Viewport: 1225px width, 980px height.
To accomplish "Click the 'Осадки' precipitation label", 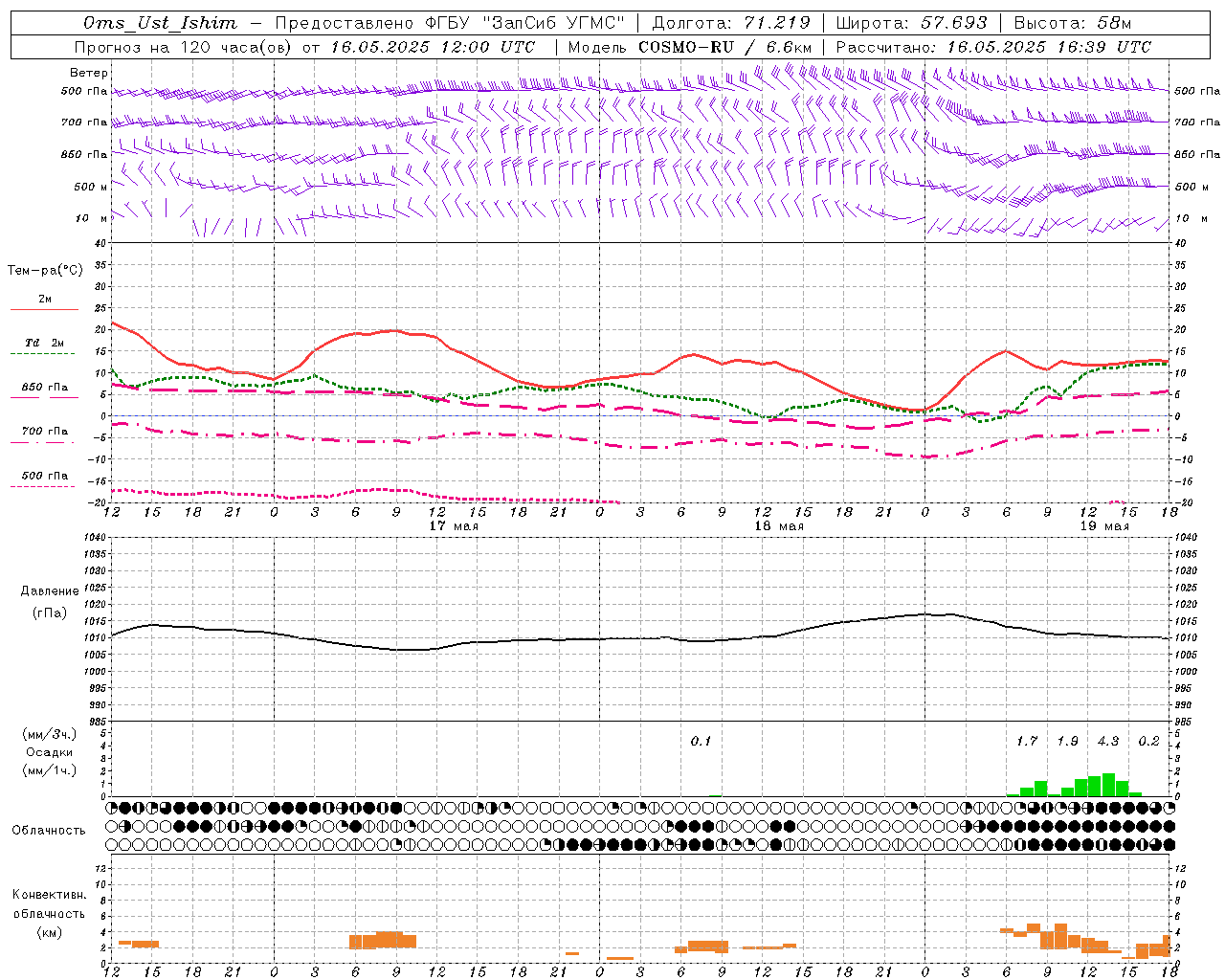I will (x=50, y=752).
